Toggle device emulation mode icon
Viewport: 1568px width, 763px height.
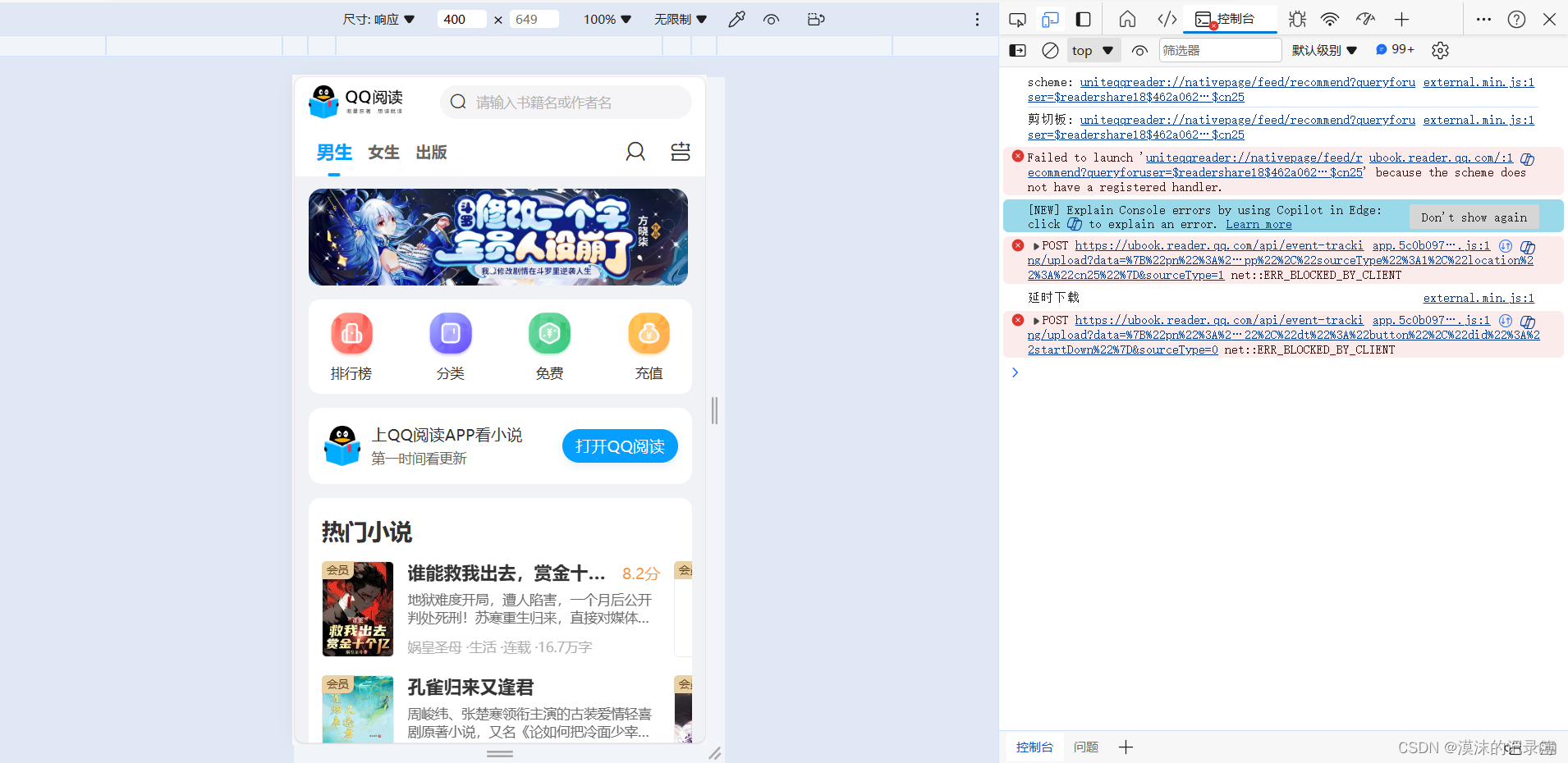[1050, 20]
